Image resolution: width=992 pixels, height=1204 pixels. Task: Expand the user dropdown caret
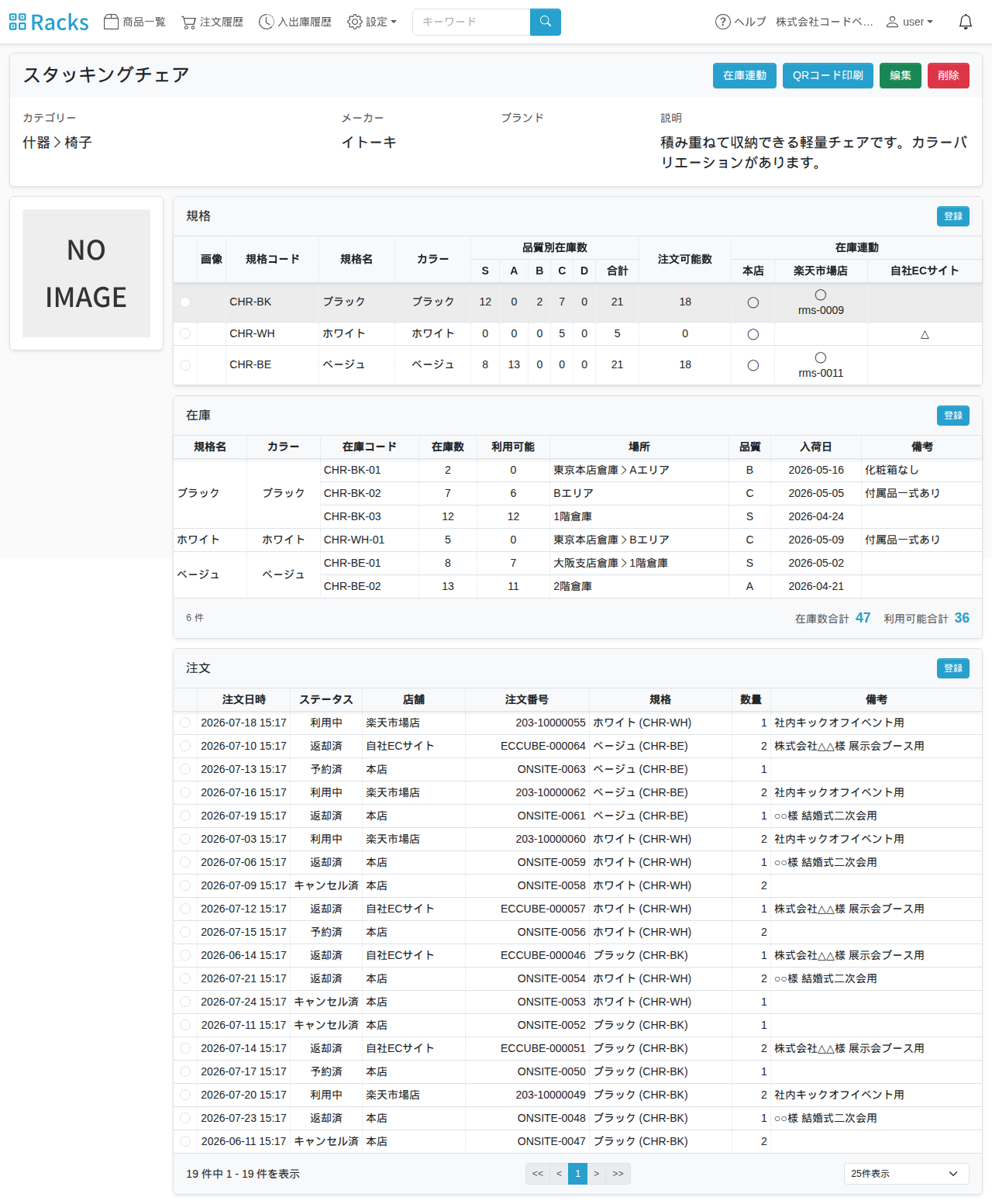930,22
